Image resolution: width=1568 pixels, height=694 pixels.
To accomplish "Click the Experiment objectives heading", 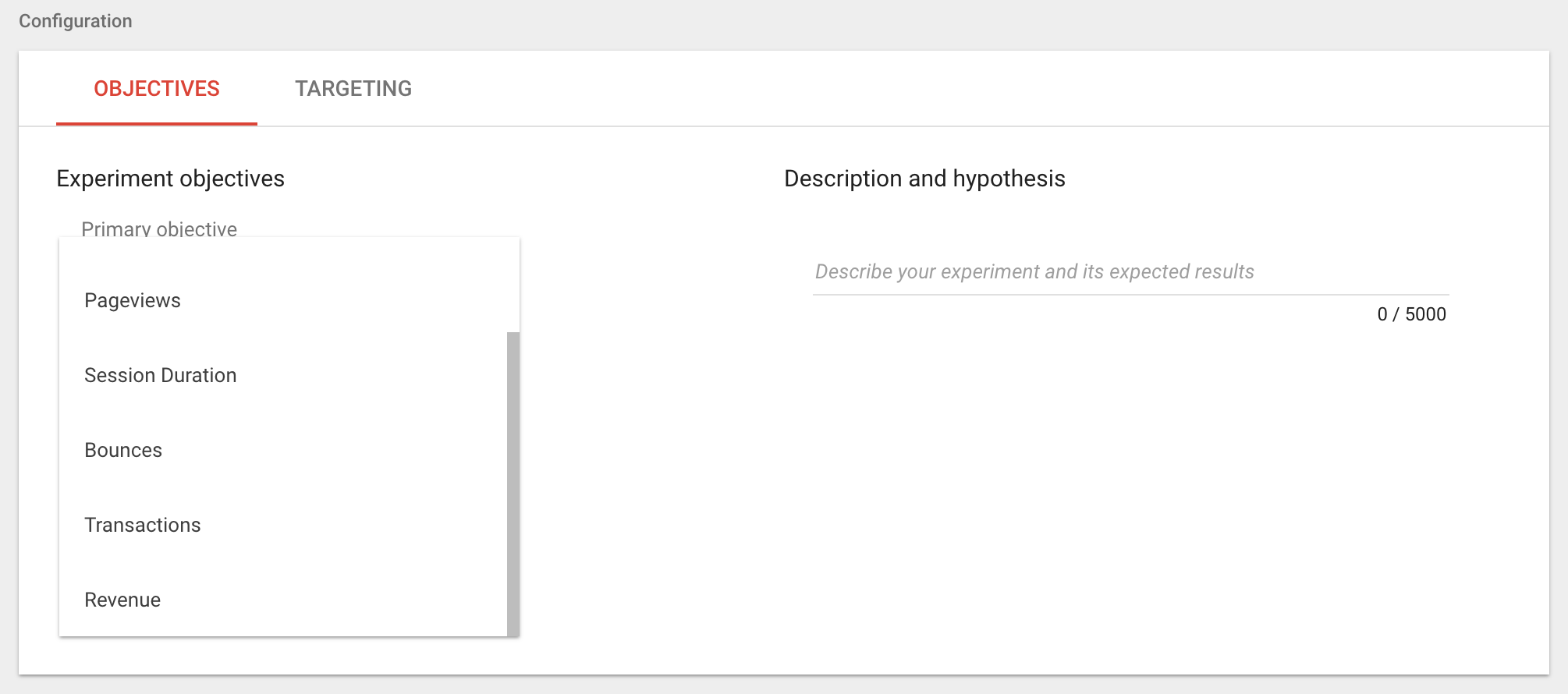I will click(x=170, y=179).
